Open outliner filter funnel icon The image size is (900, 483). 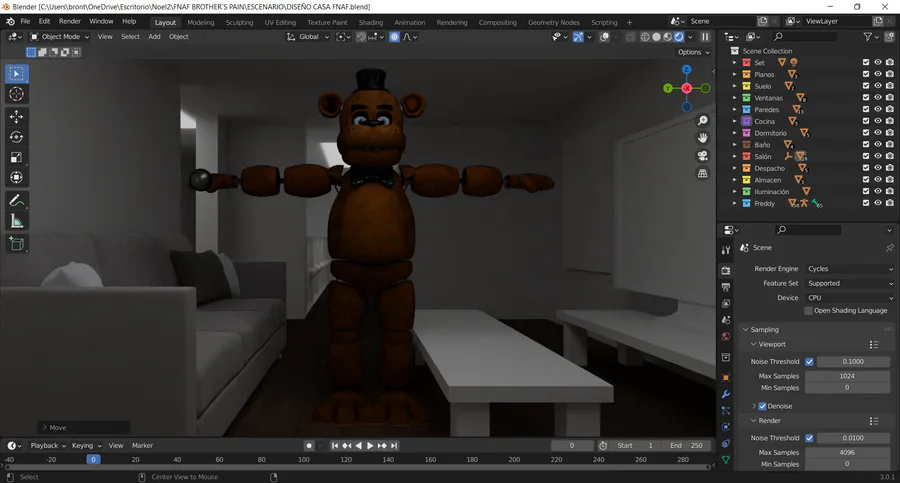point(868,36)
